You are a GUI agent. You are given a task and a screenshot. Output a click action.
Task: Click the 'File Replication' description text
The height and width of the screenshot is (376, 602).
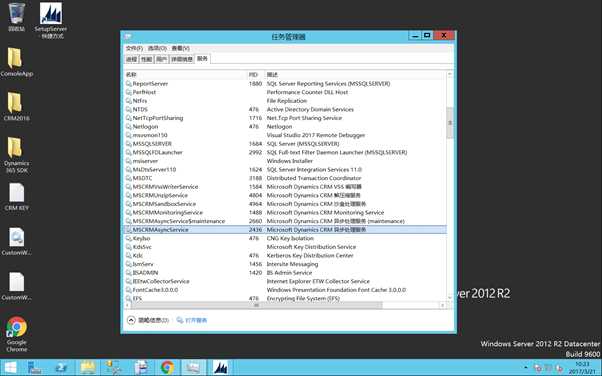click(287, 101)
